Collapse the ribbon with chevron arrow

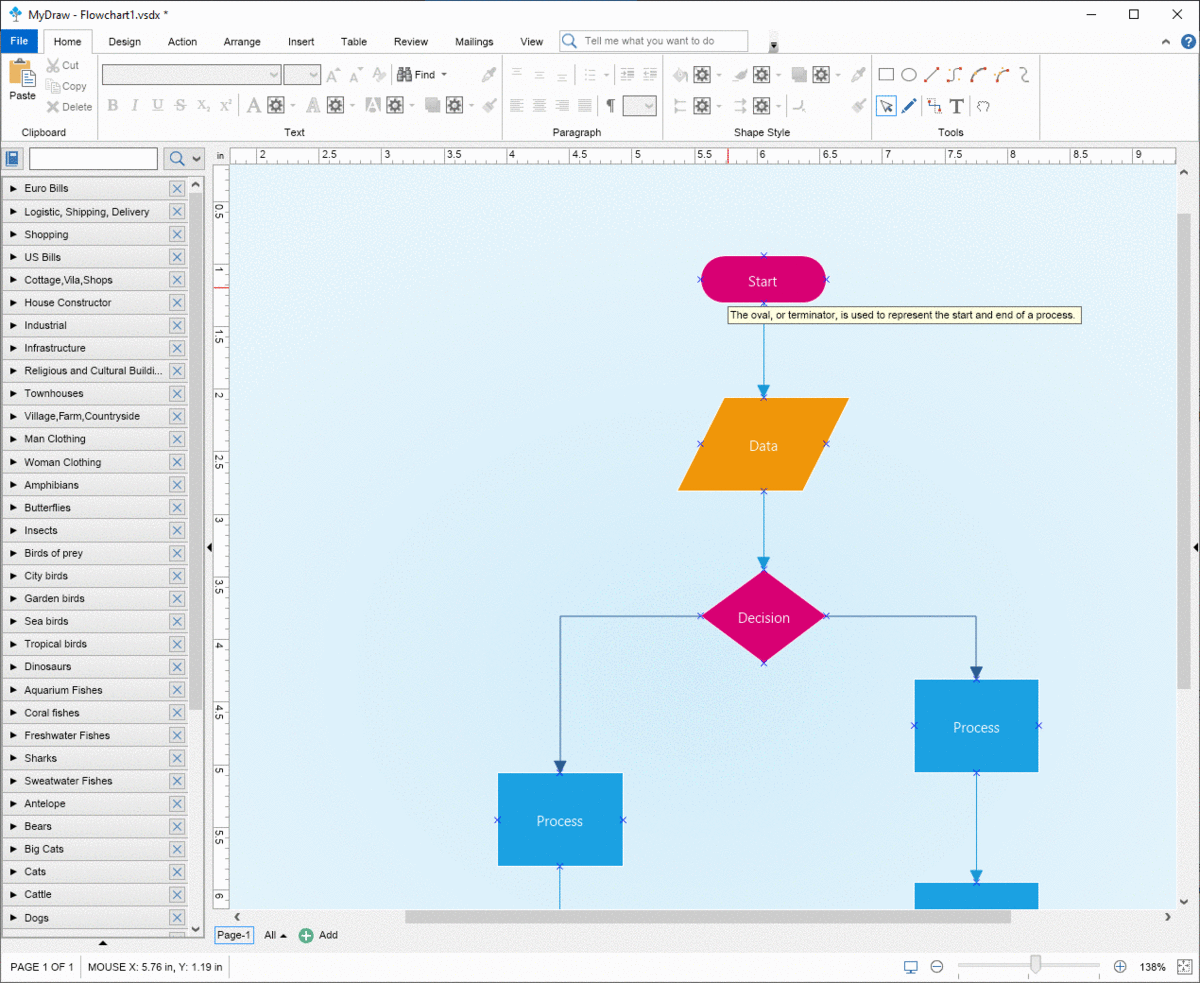pyautogui.click(x=1167, y=42)
